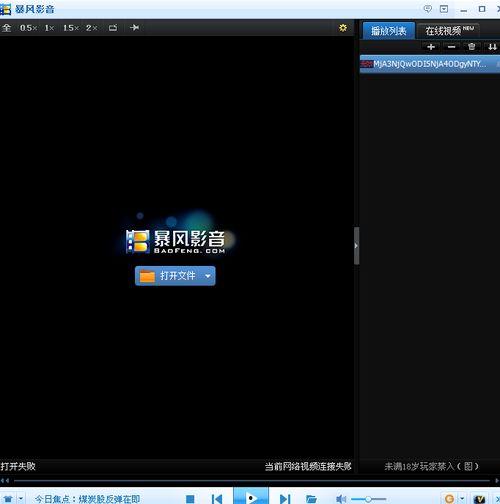Click the minimal-mode rectangle icon in top toolbar
Viewport: 500px width, 504px height.
113,28
